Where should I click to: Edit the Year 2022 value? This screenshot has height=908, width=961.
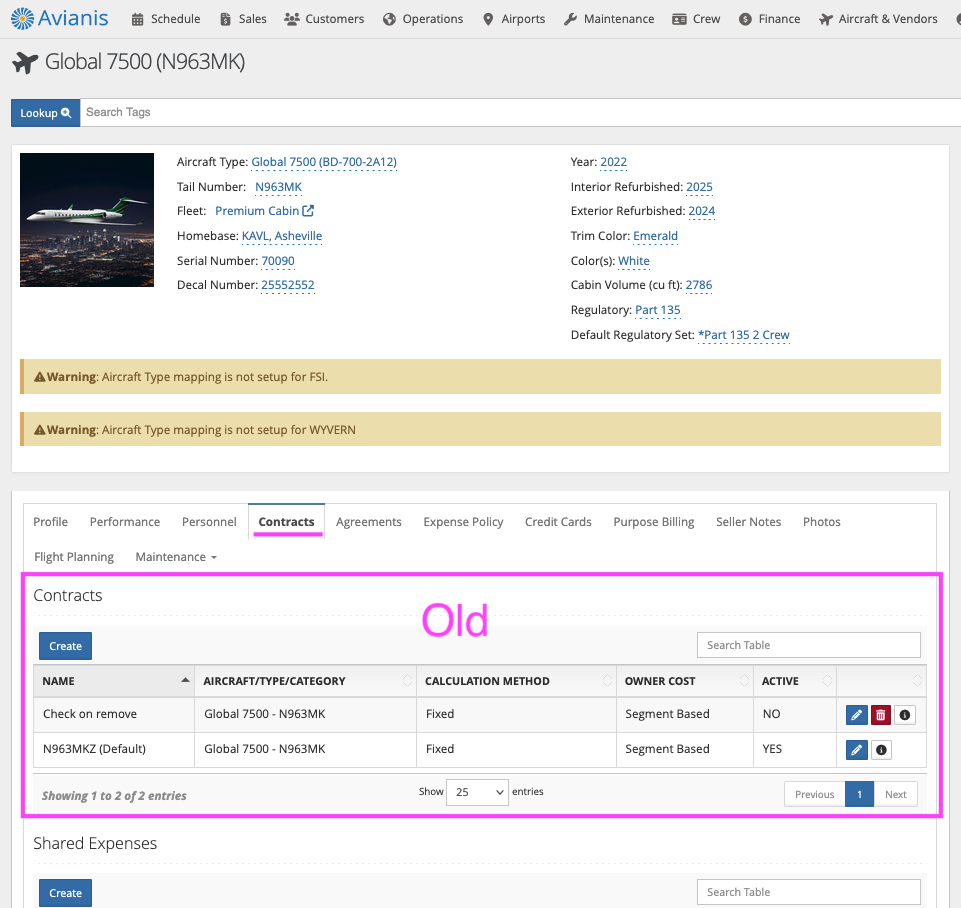613,162
